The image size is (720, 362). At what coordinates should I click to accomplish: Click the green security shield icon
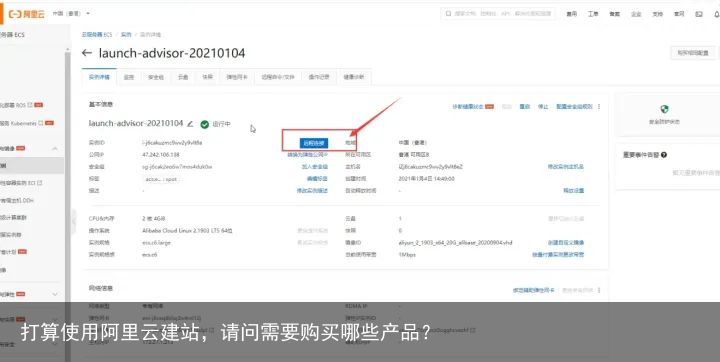point(664,109)
